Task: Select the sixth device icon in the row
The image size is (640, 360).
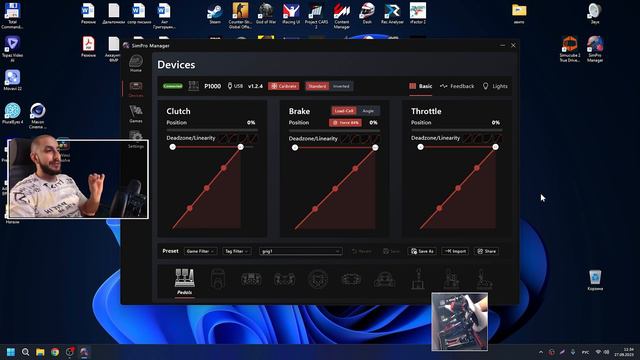Action: (x=351, y=279)
